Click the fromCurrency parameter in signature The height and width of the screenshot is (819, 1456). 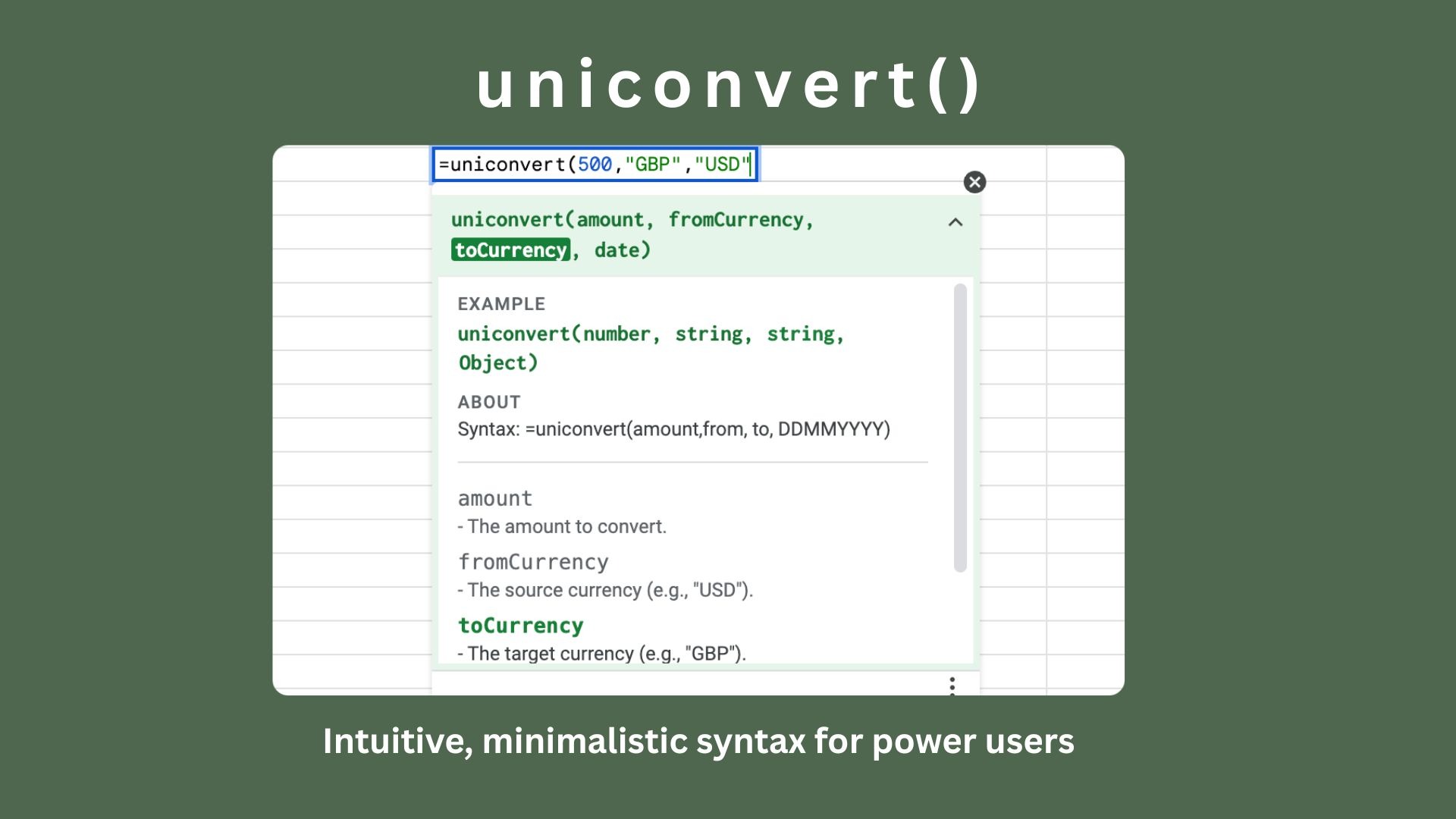pos(735,220)
